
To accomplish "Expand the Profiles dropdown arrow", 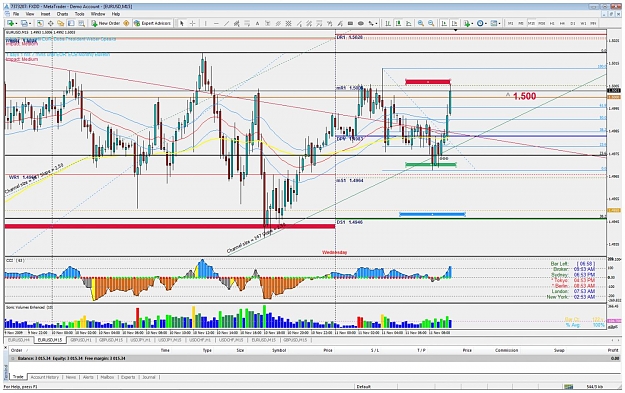I will coord(30,23).
